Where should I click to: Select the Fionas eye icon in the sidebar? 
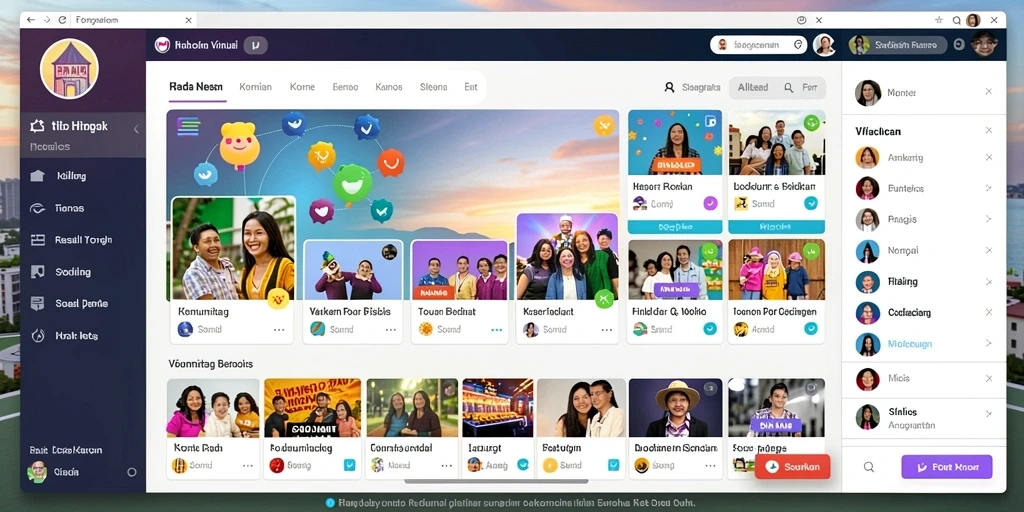pos(37,208)
